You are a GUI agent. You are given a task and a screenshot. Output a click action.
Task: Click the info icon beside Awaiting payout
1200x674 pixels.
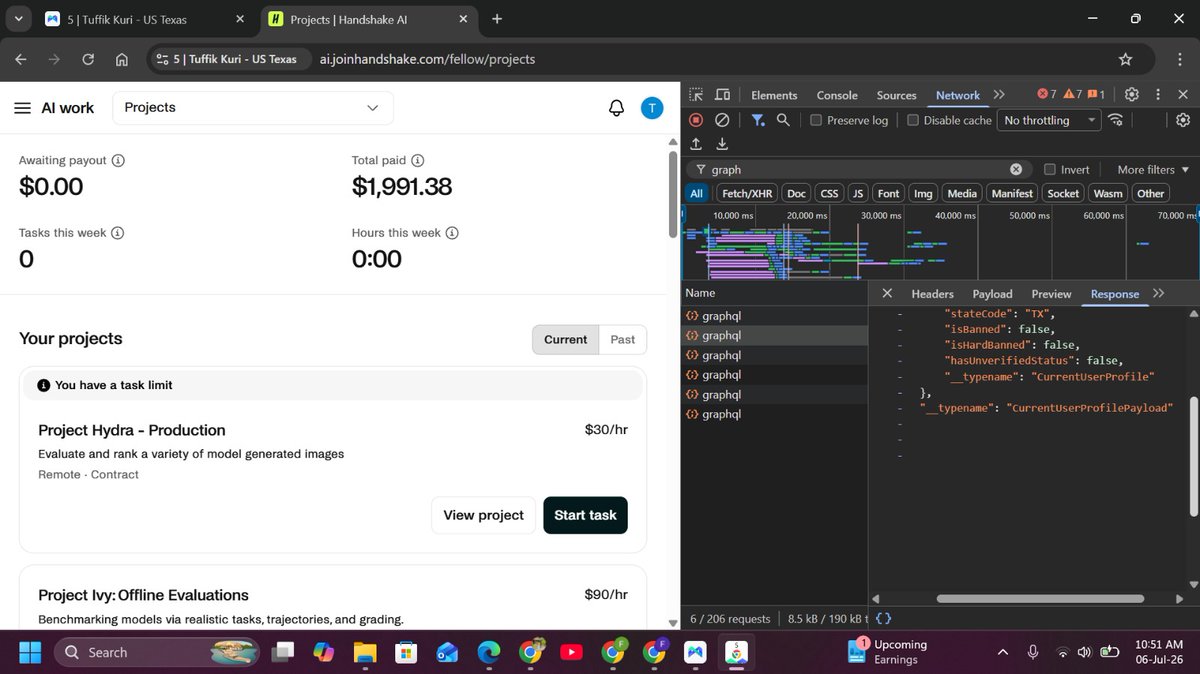pos(118,160)
